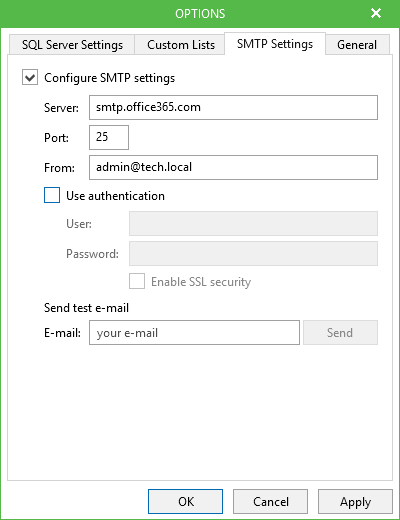This screenshot has height=520, width=400.
Task: Confirm settings with the OK button
Action: (185, 501)
